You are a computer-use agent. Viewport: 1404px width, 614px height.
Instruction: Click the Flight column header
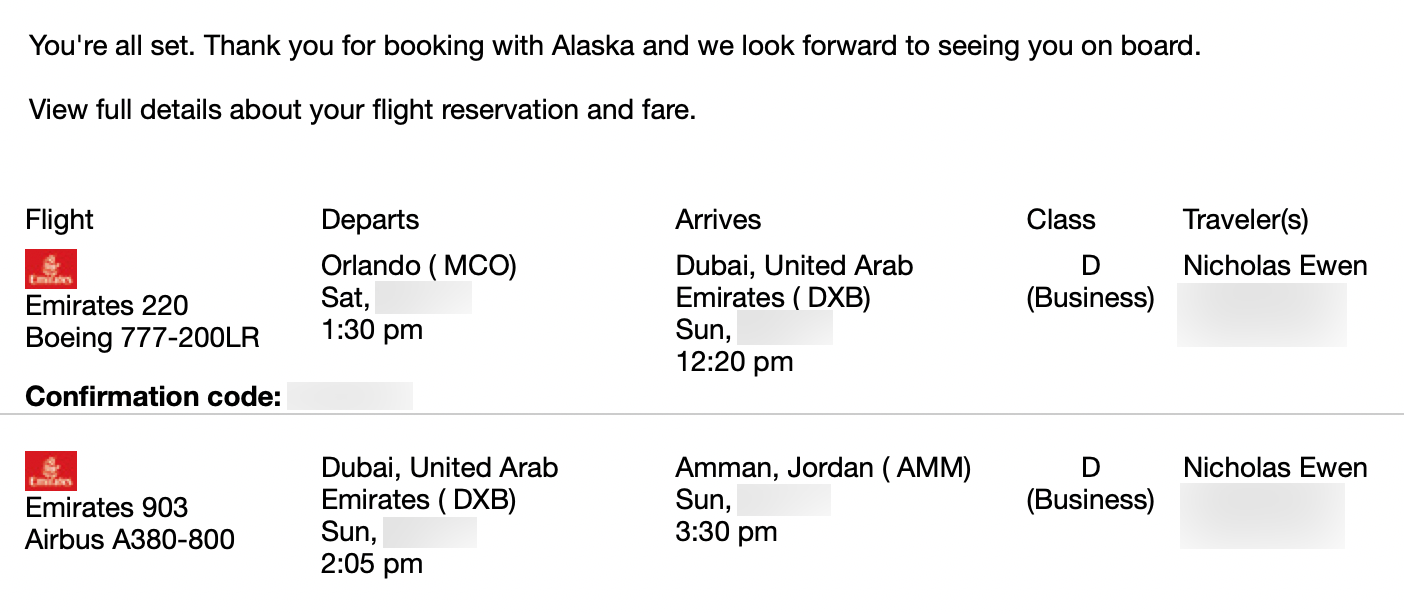pos(60,220)
